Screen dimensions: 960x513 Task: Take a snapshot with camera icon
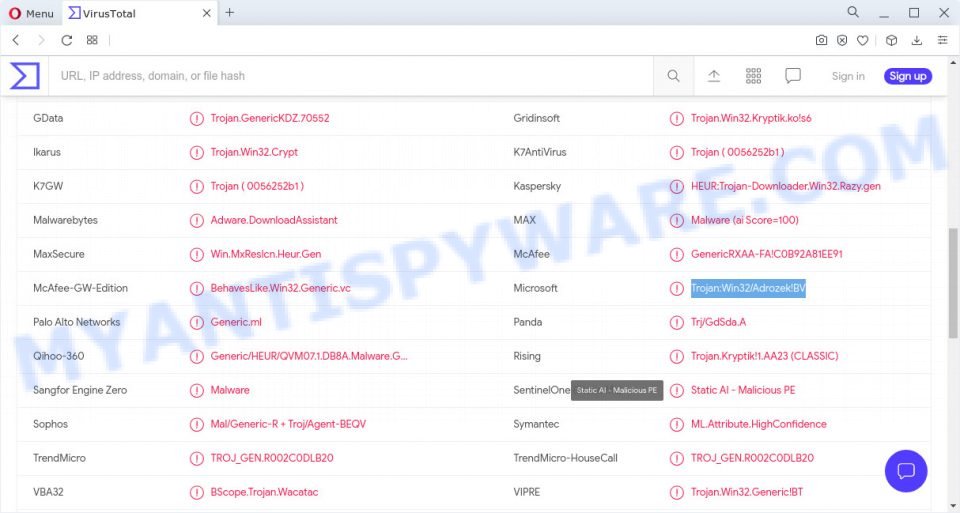821,40
